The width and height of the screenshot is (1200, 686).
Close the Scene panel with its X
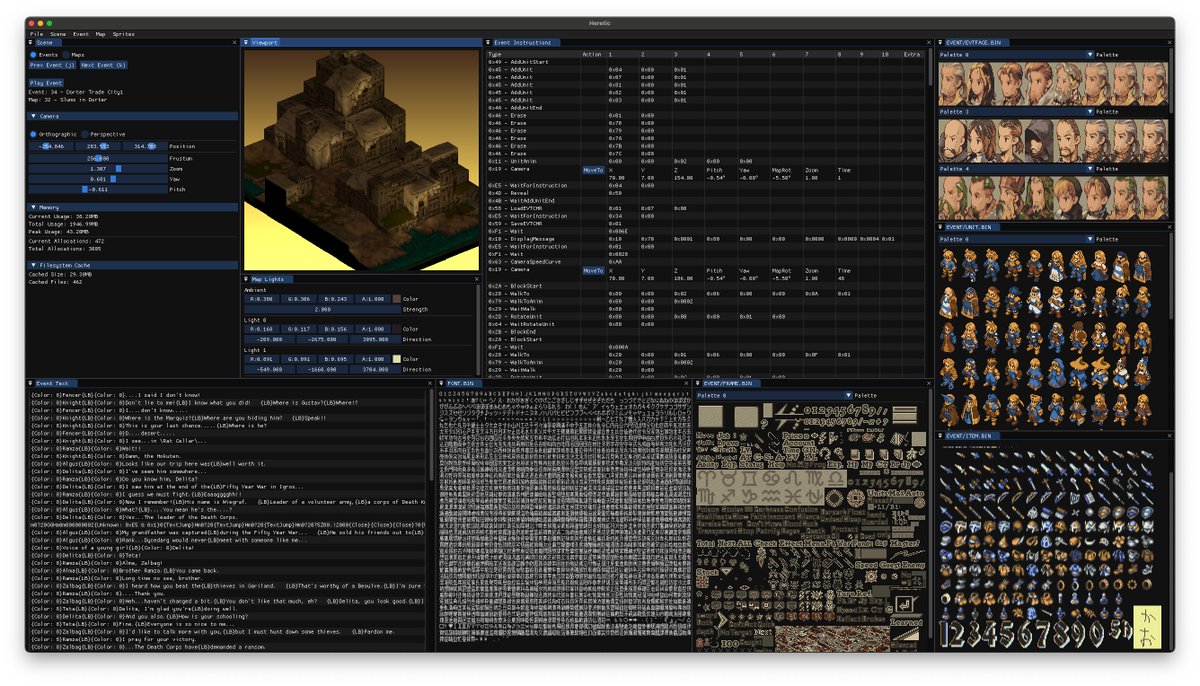(x=234, y=42)
